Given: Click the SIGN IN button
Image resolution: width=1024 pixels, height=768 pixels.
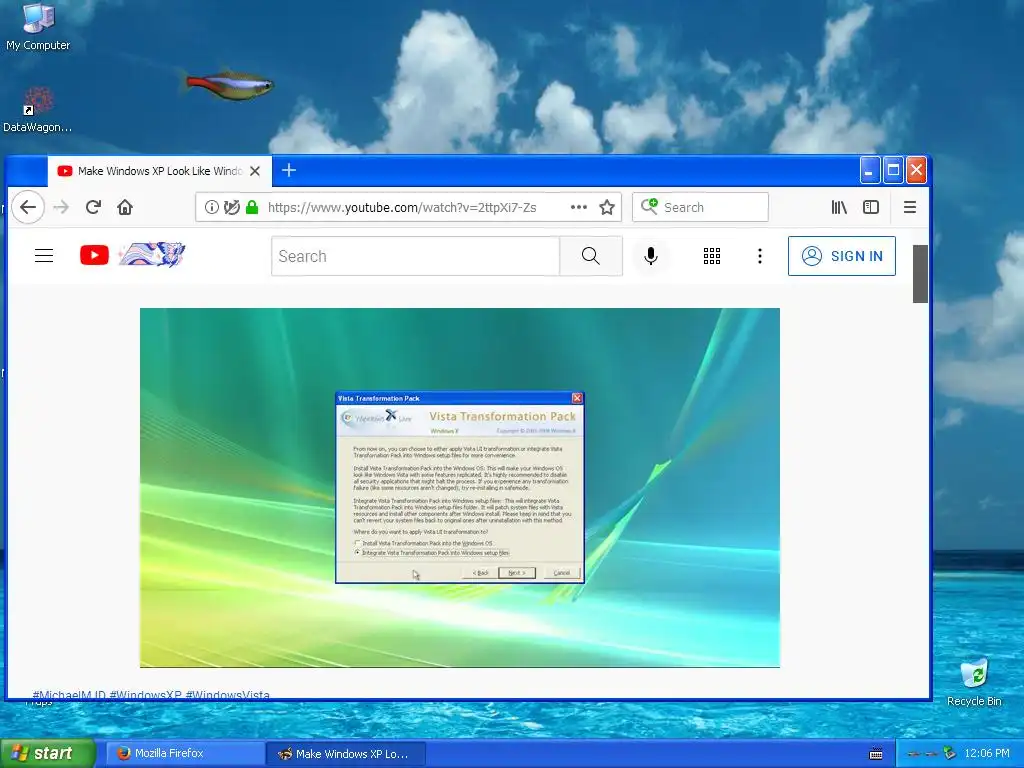Looking at the screenshot, I should pyautogui.click(x=842, y=256).
